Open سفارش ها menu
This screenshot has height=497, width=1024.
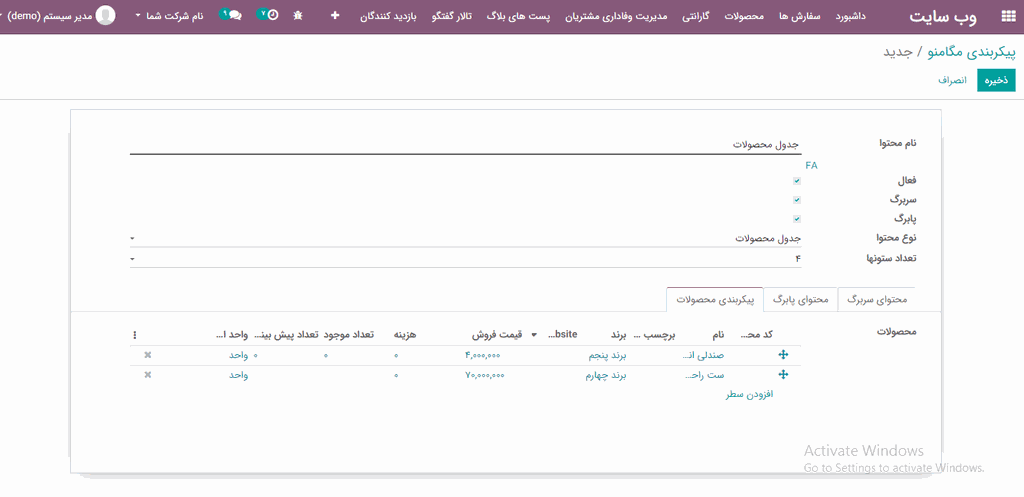800,14
